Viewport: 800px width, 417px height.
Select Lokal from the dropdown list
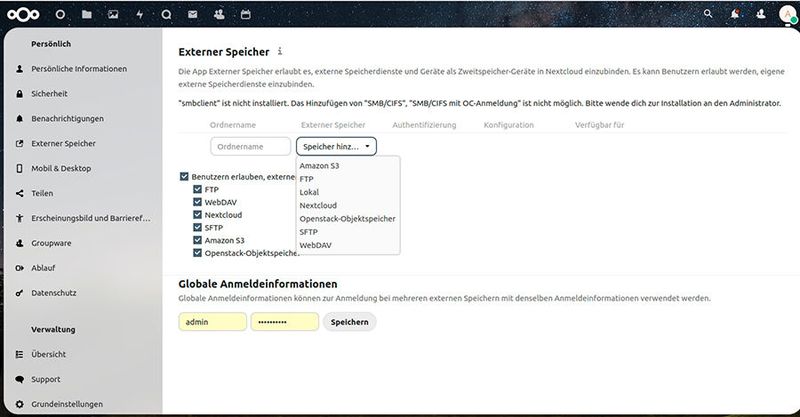pyautogui.click(x=309, y=192)
